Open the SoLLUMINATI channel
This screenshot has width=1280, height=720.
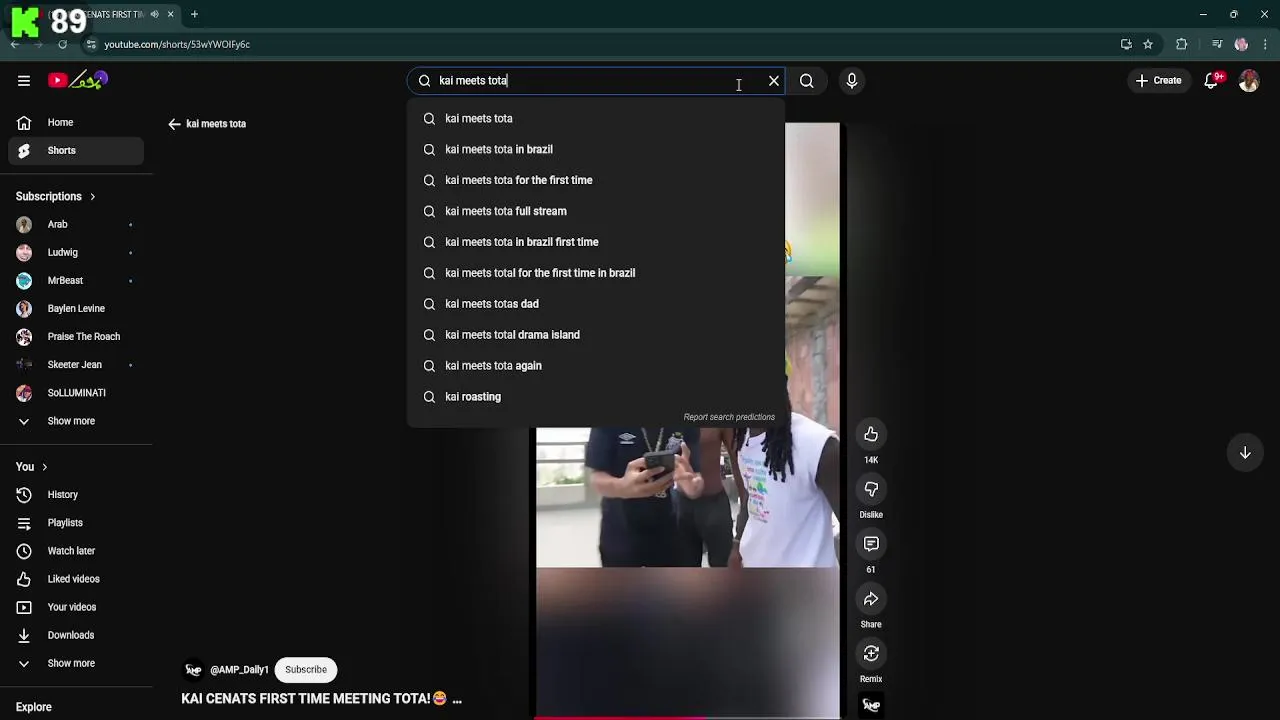tap(76, 392)
